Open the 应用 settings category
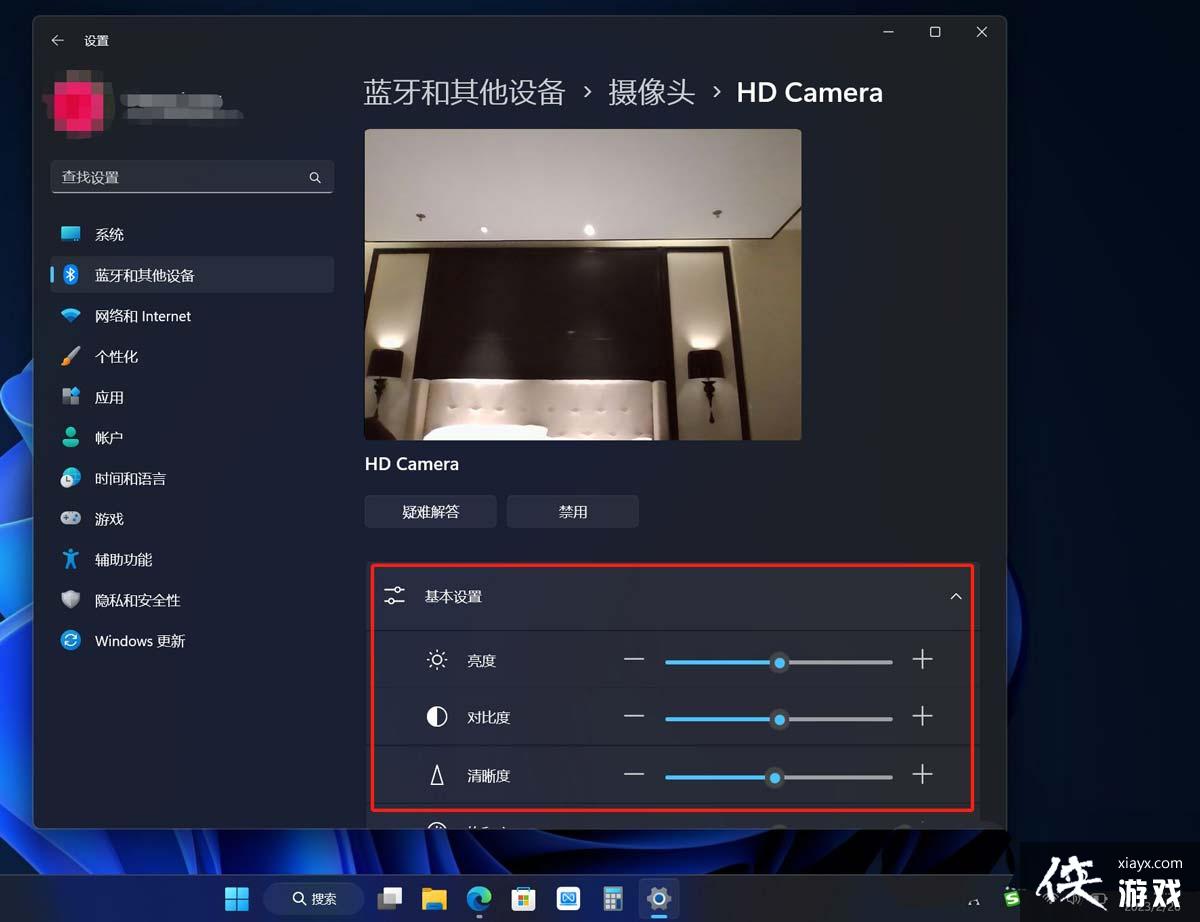 (110, 397)
